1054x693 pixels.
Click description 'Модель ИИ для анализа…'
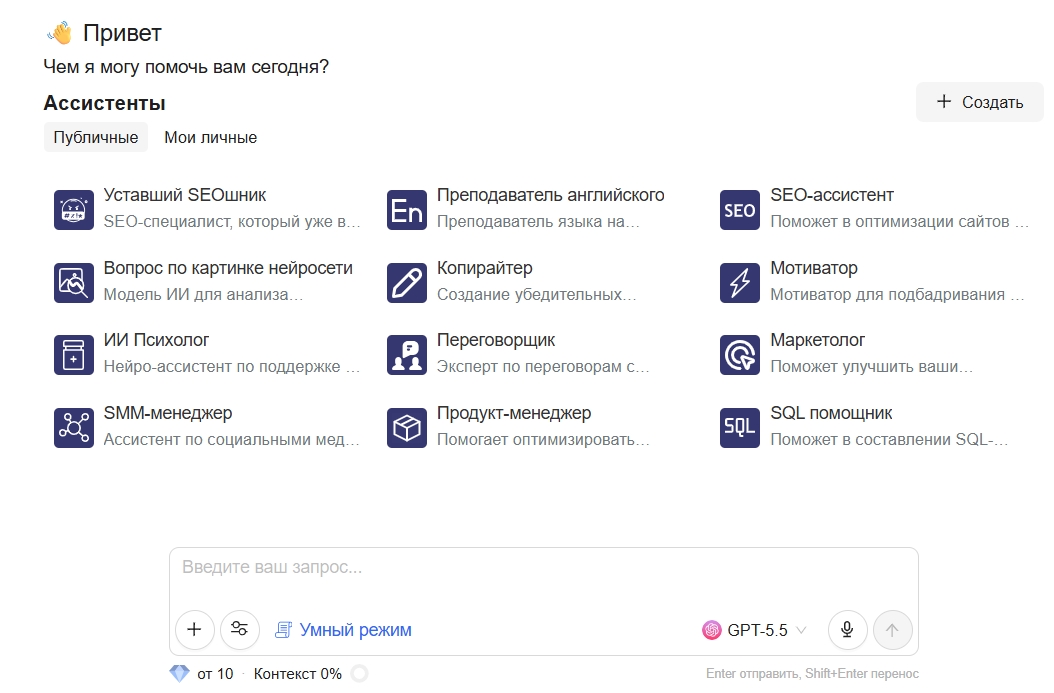point(203,294)
